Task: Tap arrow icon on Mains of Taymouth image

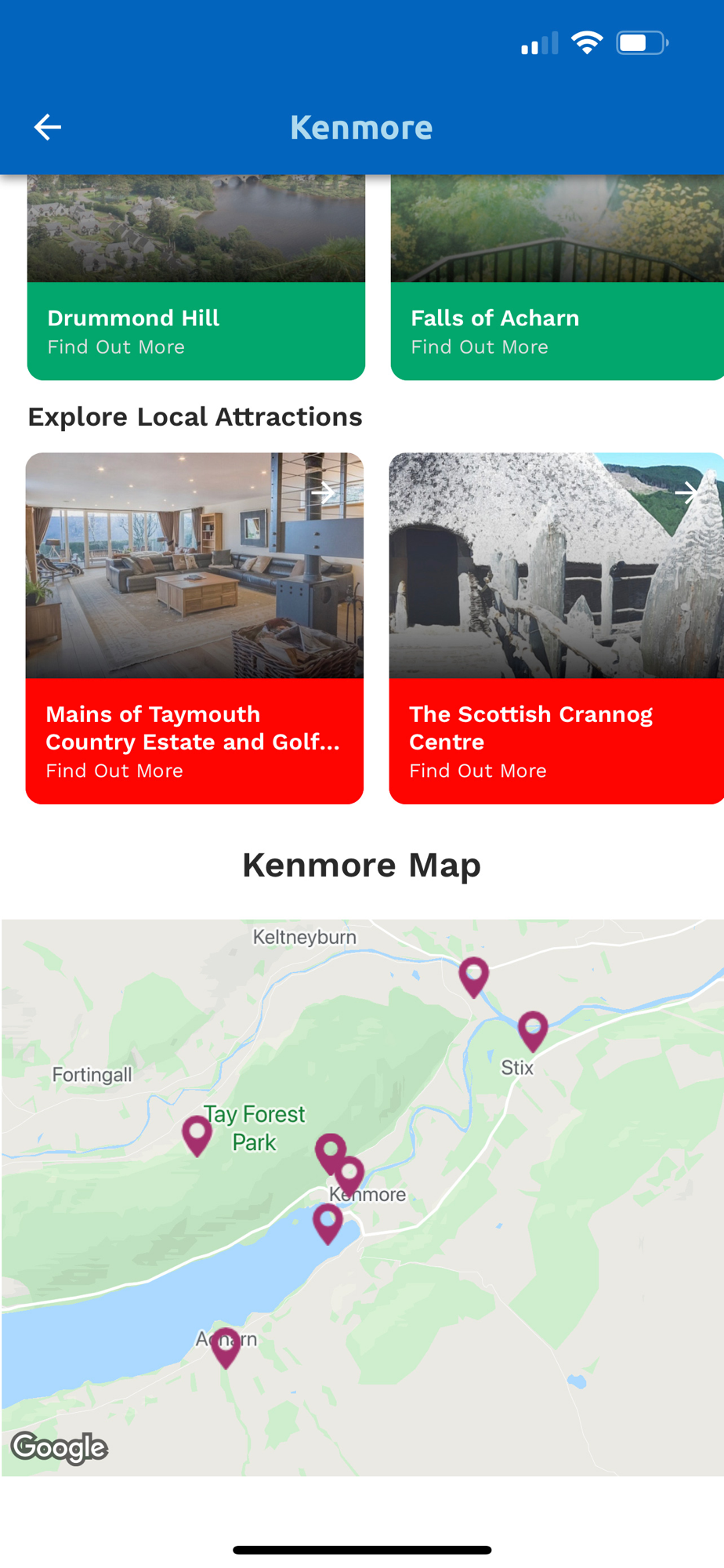Action: click(323, 493)
